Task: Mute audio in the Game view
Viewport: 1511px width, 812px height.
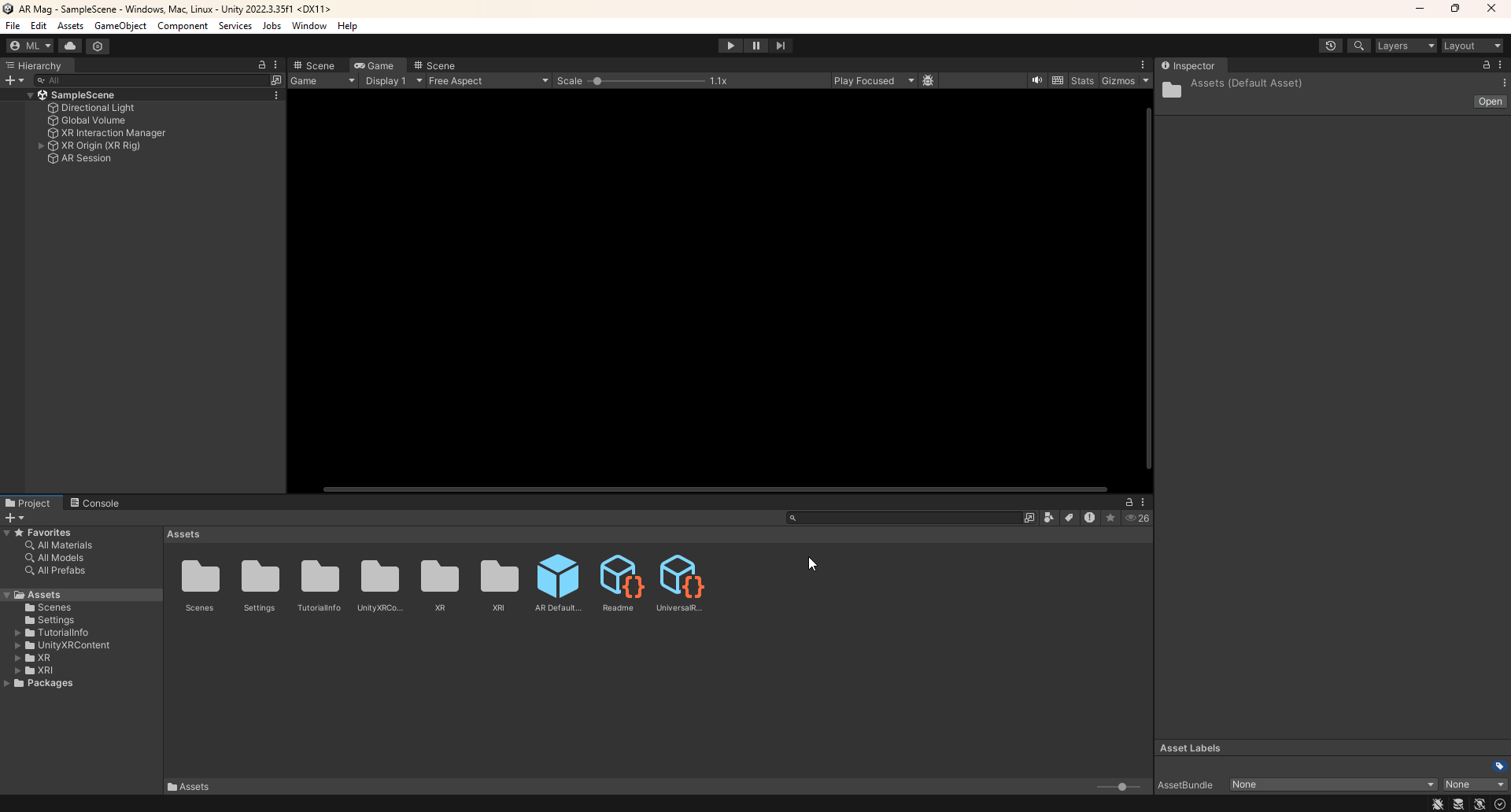Action: (1036, 80)
